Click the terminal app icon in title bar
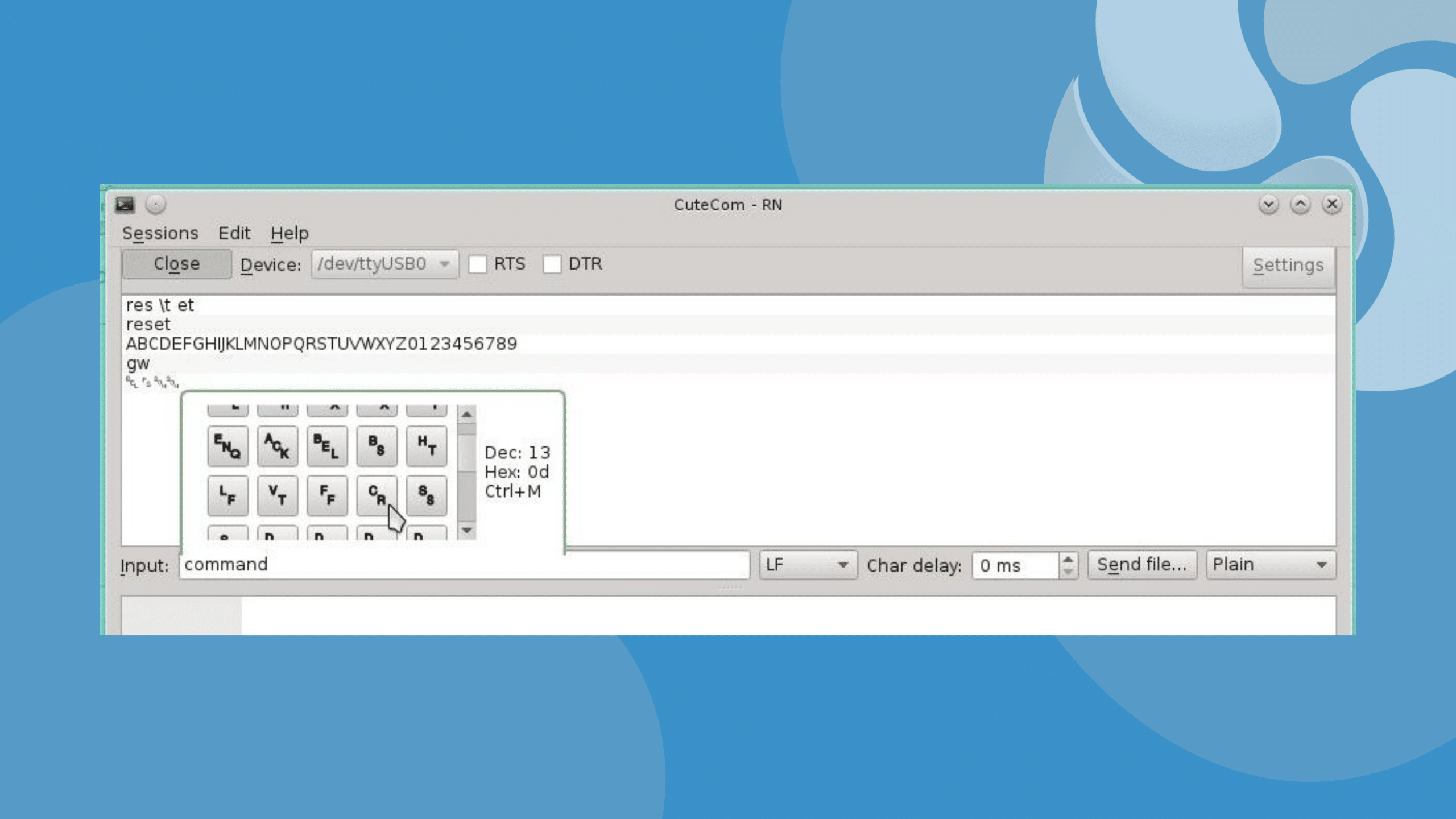The height and width of the screenshot is (819, 1456). [125, 204]
